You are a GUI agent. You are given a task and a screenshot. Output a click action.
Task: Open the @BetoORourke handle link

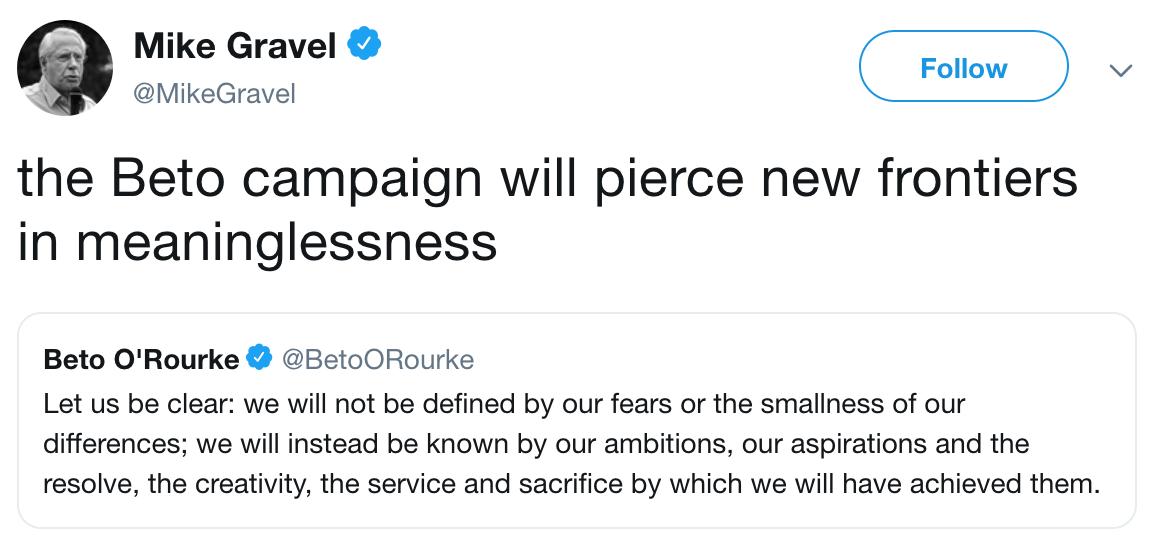tap(378, 359)
